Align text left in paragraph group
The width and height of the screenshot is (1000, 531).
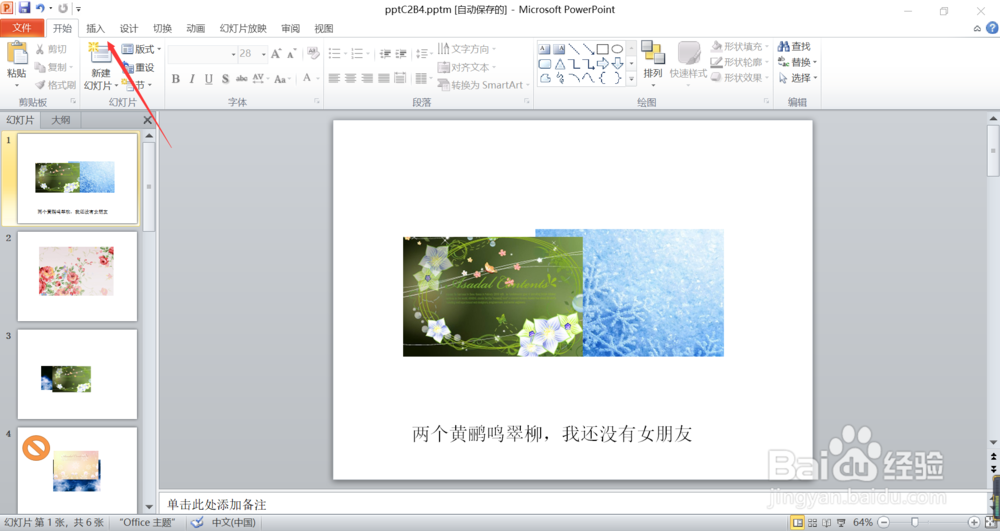(334, 78)
